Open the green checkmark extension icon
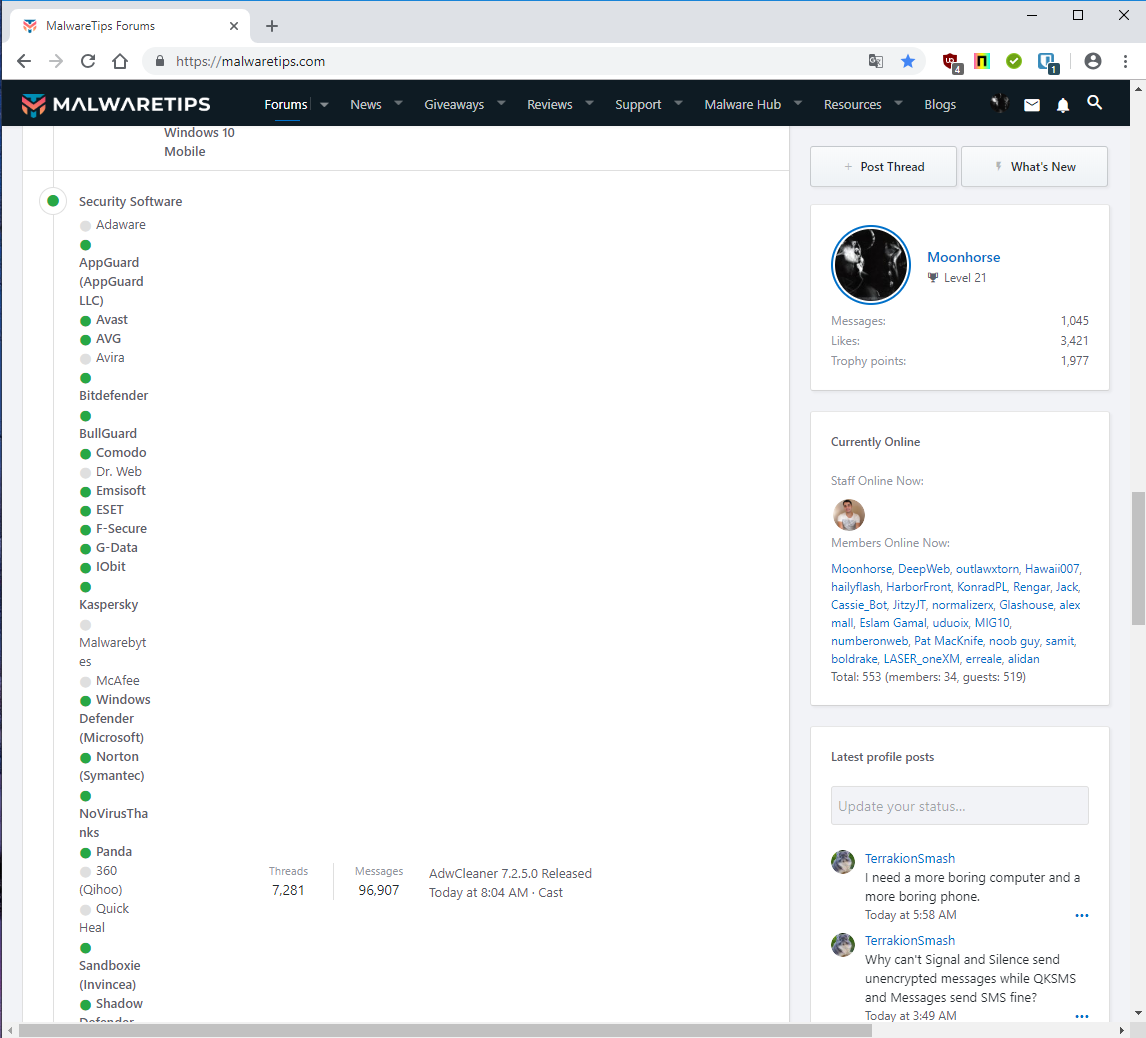Screen dimensions: 1146x1038 point(1014,61)
